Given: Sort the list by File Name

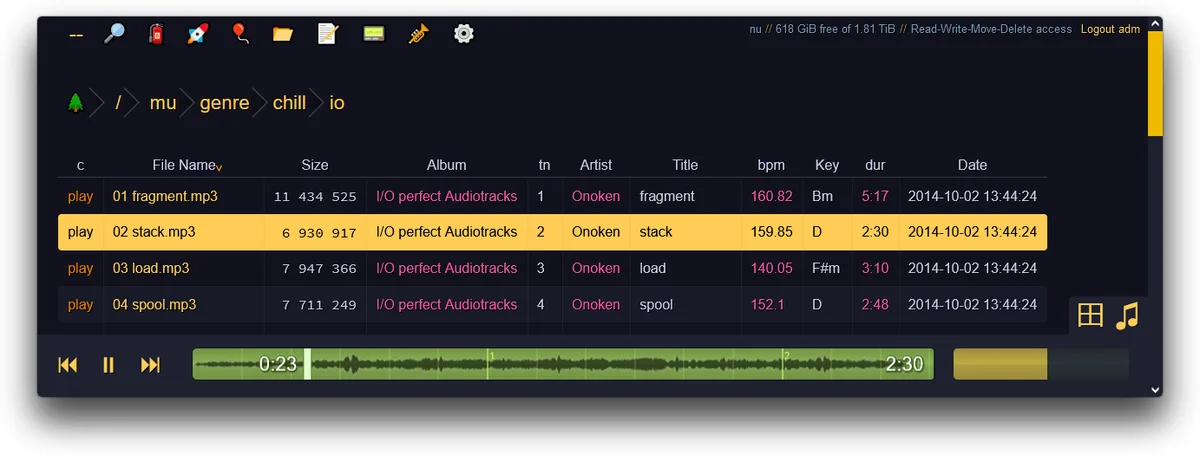Looking at the screenshot, I should point(184,165).
